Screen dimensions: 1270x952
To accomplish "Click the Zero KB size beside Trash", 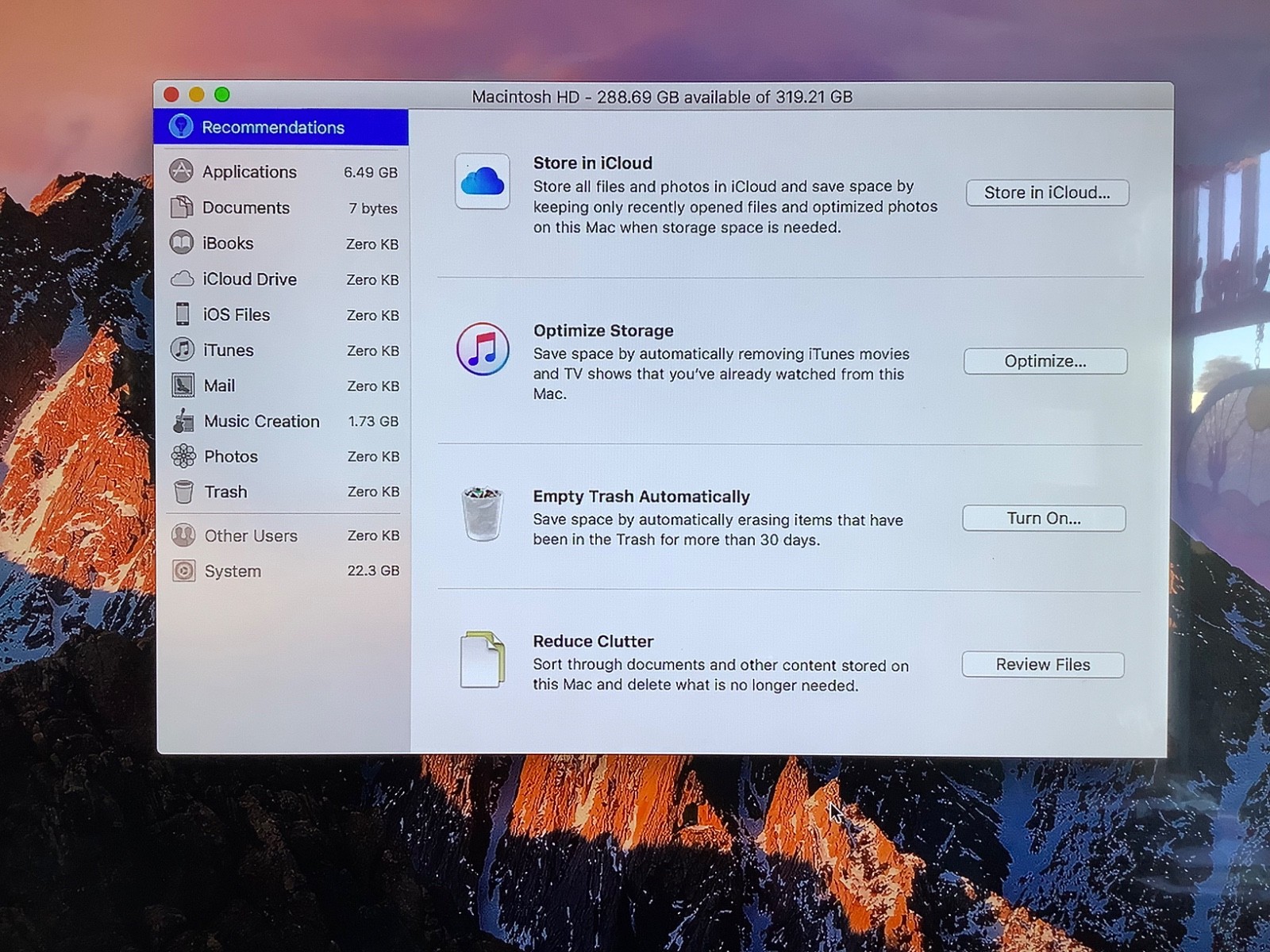I will coord(374,492).
